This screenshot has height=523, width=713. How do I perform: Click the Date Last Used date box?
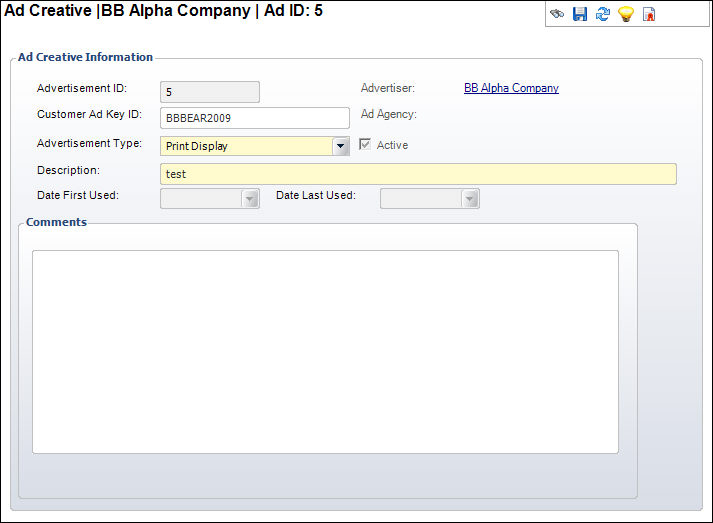pyautogui.click(x=421, y=198)
